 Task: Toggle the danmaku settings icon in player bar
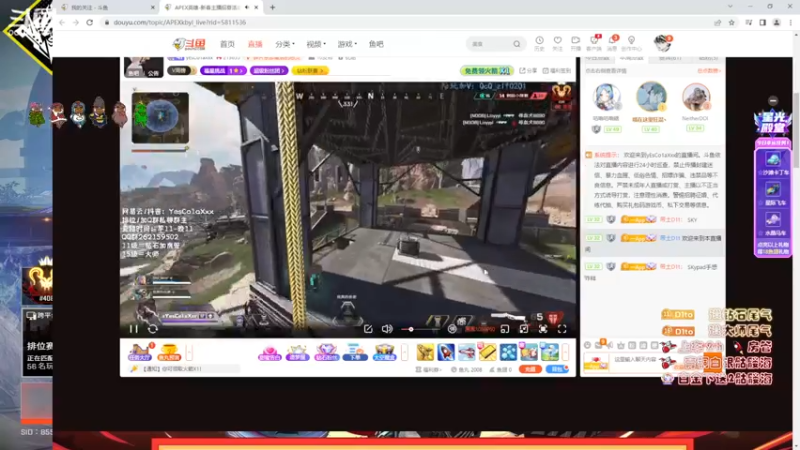[452, 329]
